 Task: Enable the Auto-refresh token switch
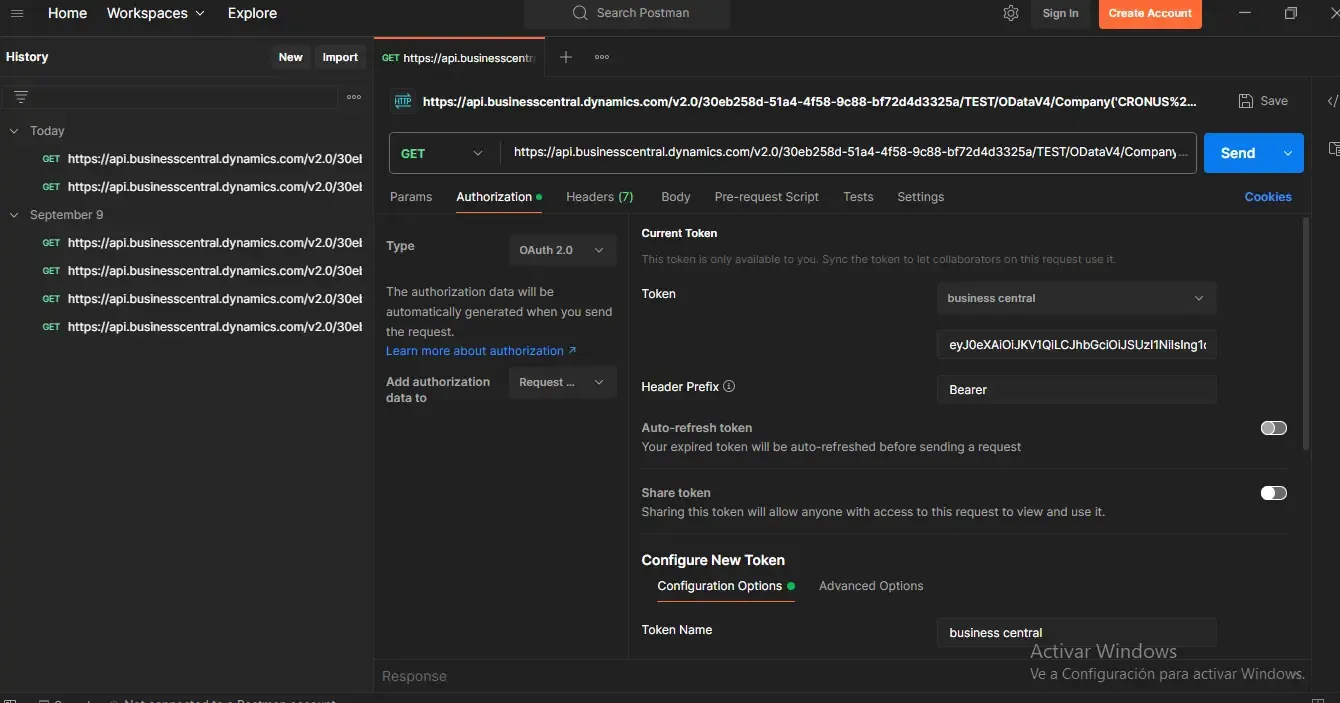[x=1273, y=428]
